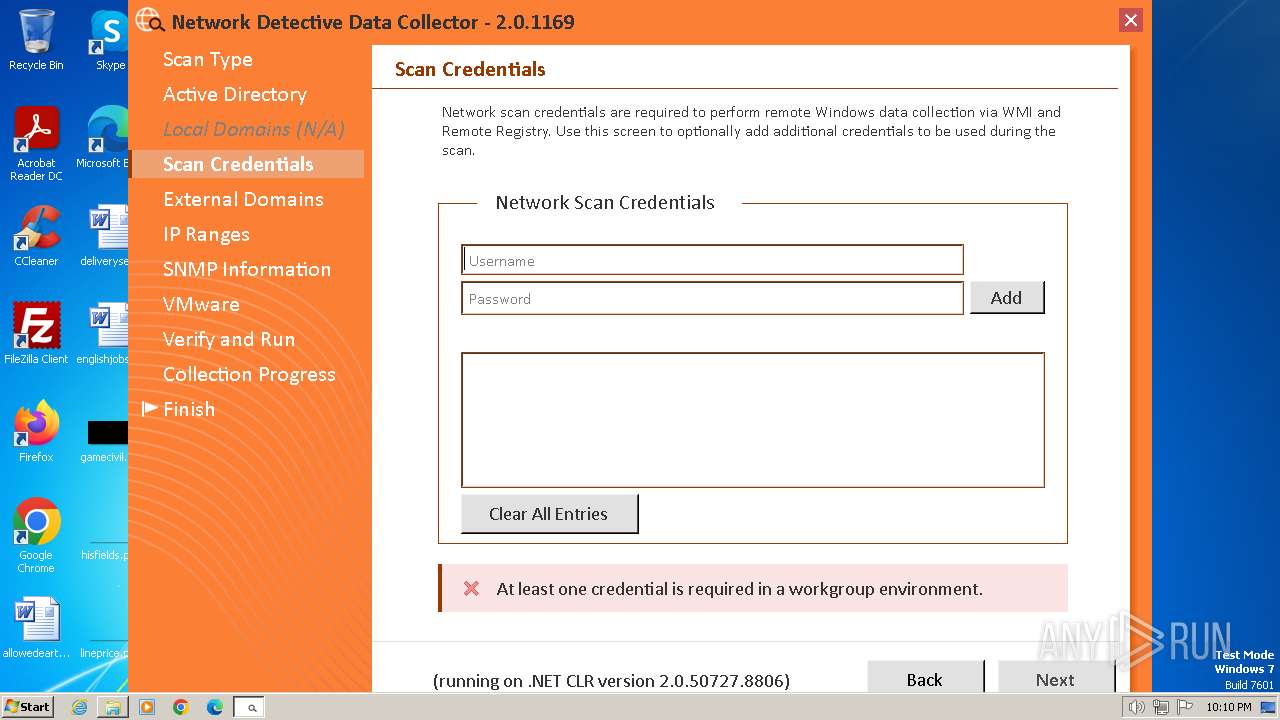Click the volume speaker tray icon
Image resolution: width=1280 pixels, height=720 pixels.
(1136, 707)
